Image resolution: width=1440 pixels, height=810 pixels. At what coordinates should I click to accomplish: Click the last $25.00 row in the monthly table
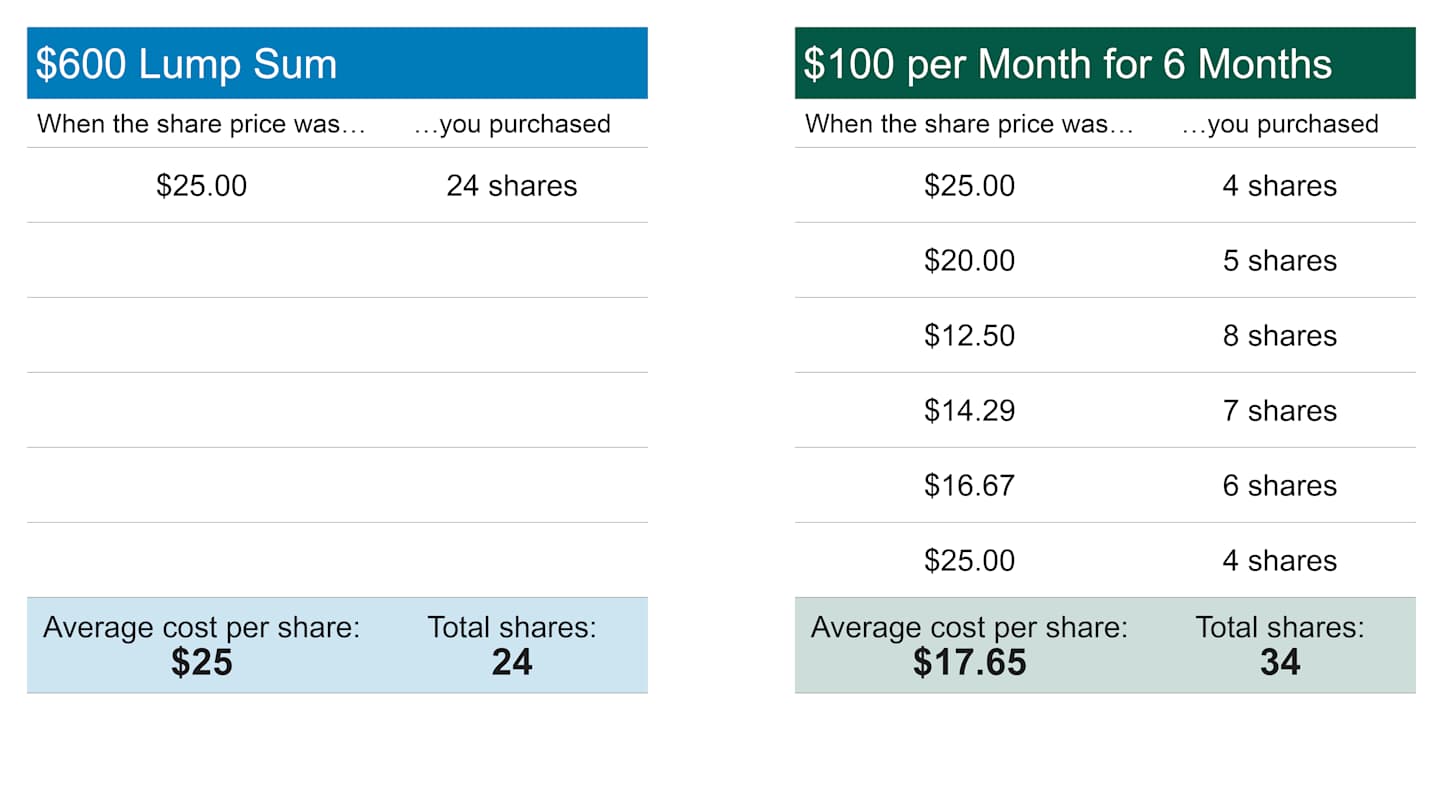coord(969,560)
